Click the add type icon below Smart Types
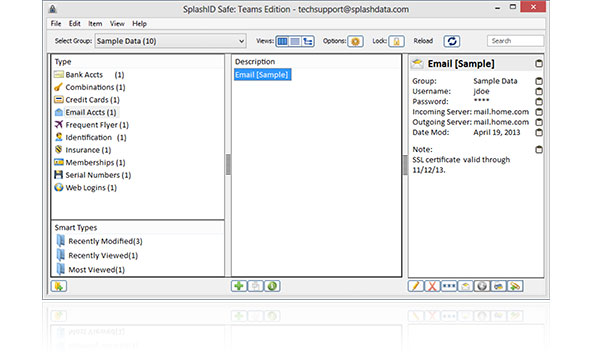594x362 pixels. 59,286
